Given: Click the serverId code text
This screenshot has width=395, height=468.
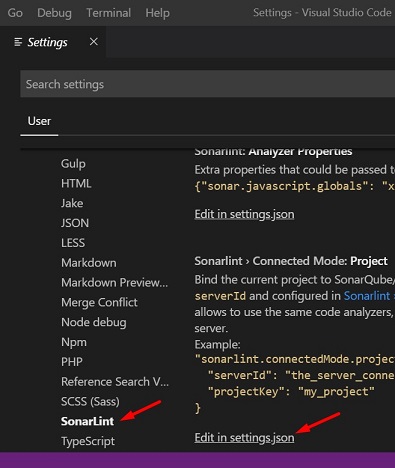Looking at the screenshot, I should (220, 296).
